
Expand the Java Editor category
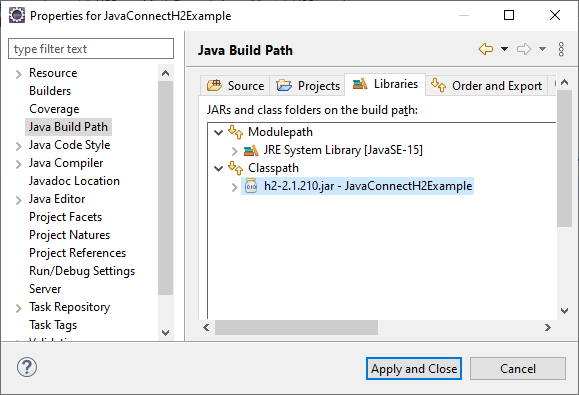point(19,200)
